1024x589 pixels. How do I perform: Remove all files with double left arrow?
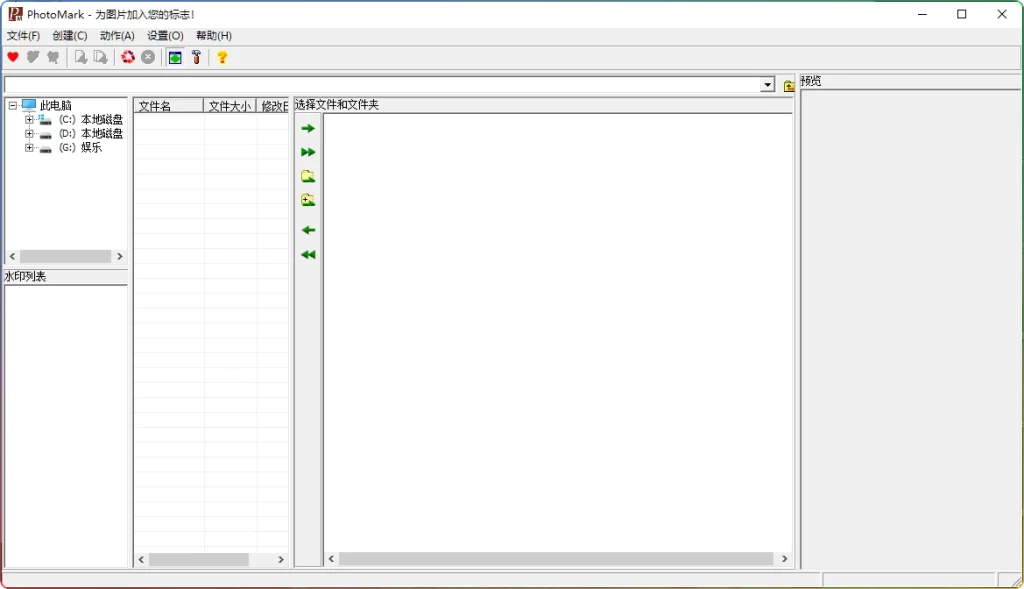point(308,255)
